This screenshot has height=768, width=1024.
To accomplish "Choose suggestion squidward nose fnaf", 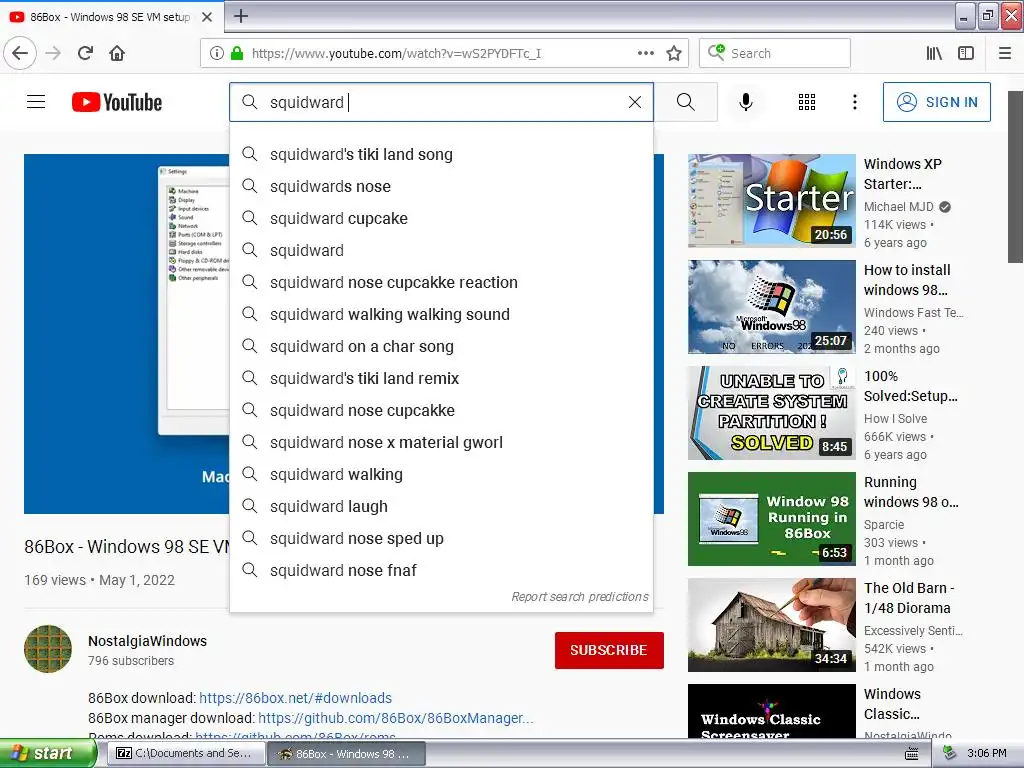I will [441, 570].
